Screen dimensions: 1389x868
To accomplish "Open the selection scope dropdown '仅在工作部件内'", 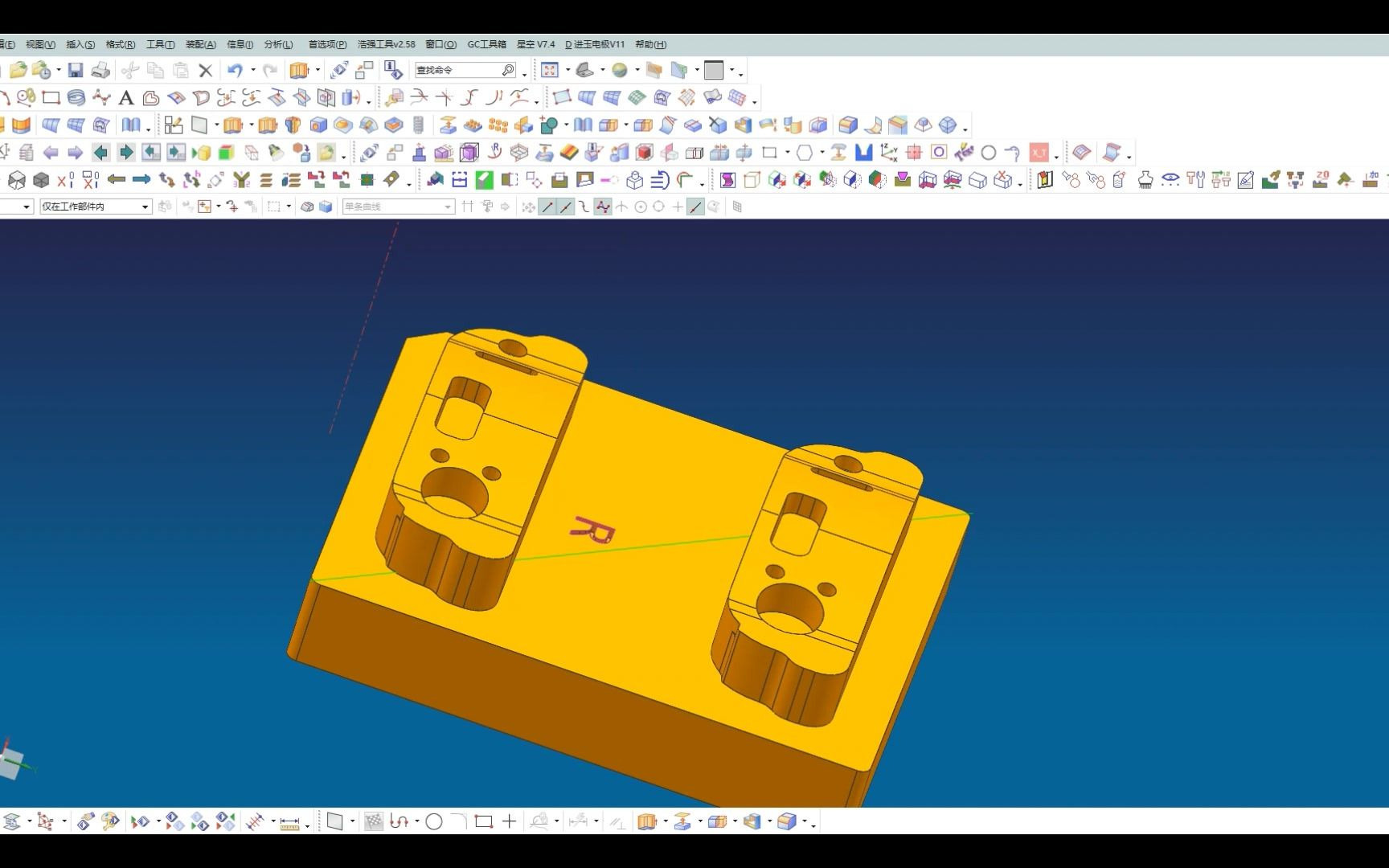I will pyautogui.click(x=96, y=207).
